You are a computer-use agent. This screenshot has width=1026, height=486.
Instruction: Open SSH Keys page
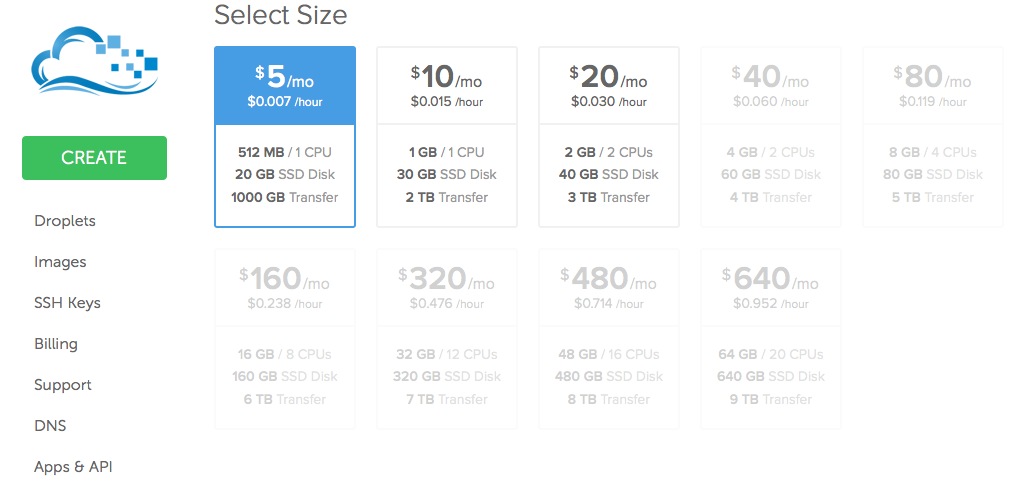[67, 304]
